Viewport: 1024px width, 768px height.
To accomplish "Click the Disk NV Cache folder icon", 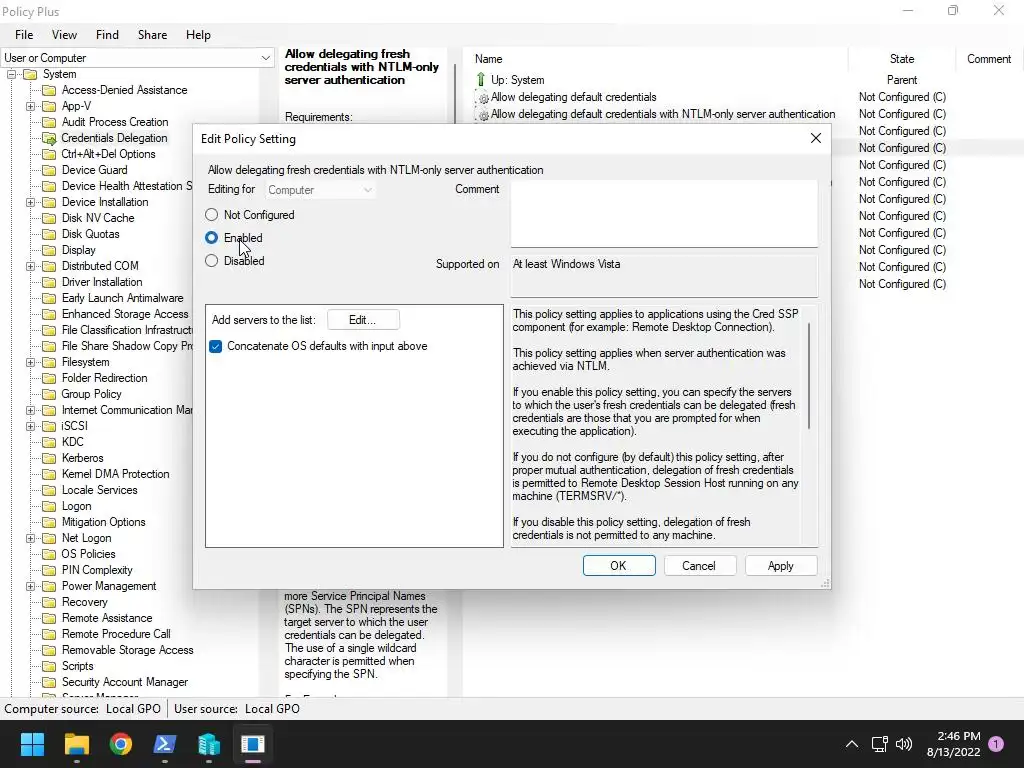I will tap(49, 218).
